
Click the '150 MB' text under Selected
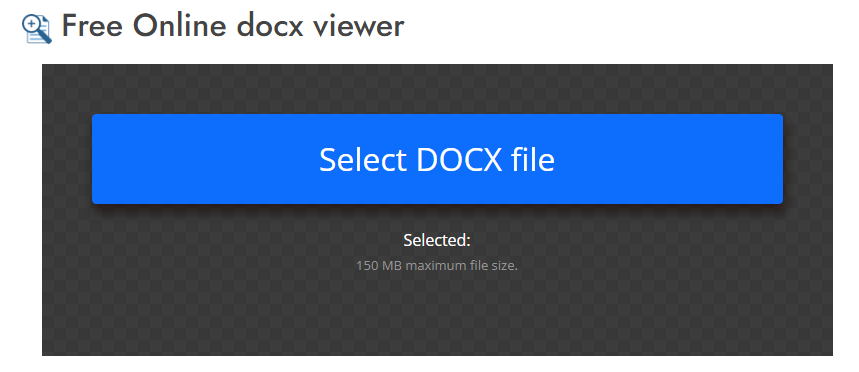375,266
